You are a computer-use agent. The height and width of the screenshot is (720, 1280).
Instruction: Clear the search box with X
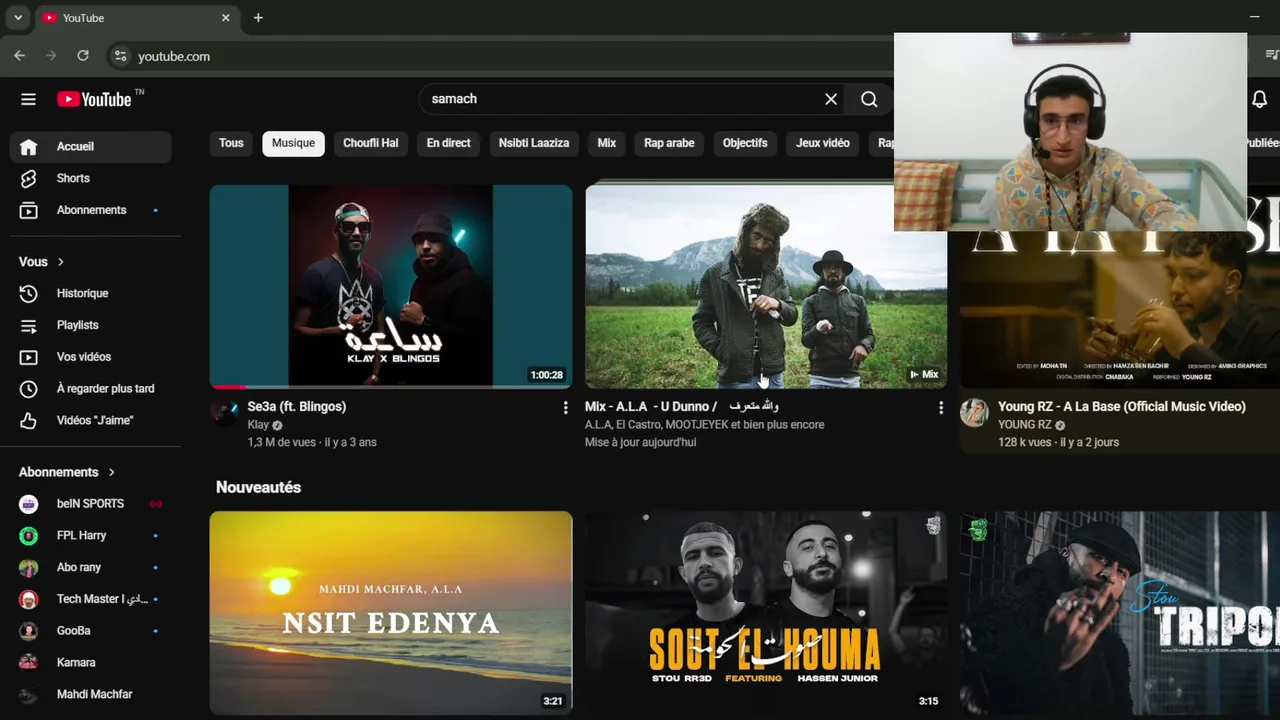click(831, 99)
